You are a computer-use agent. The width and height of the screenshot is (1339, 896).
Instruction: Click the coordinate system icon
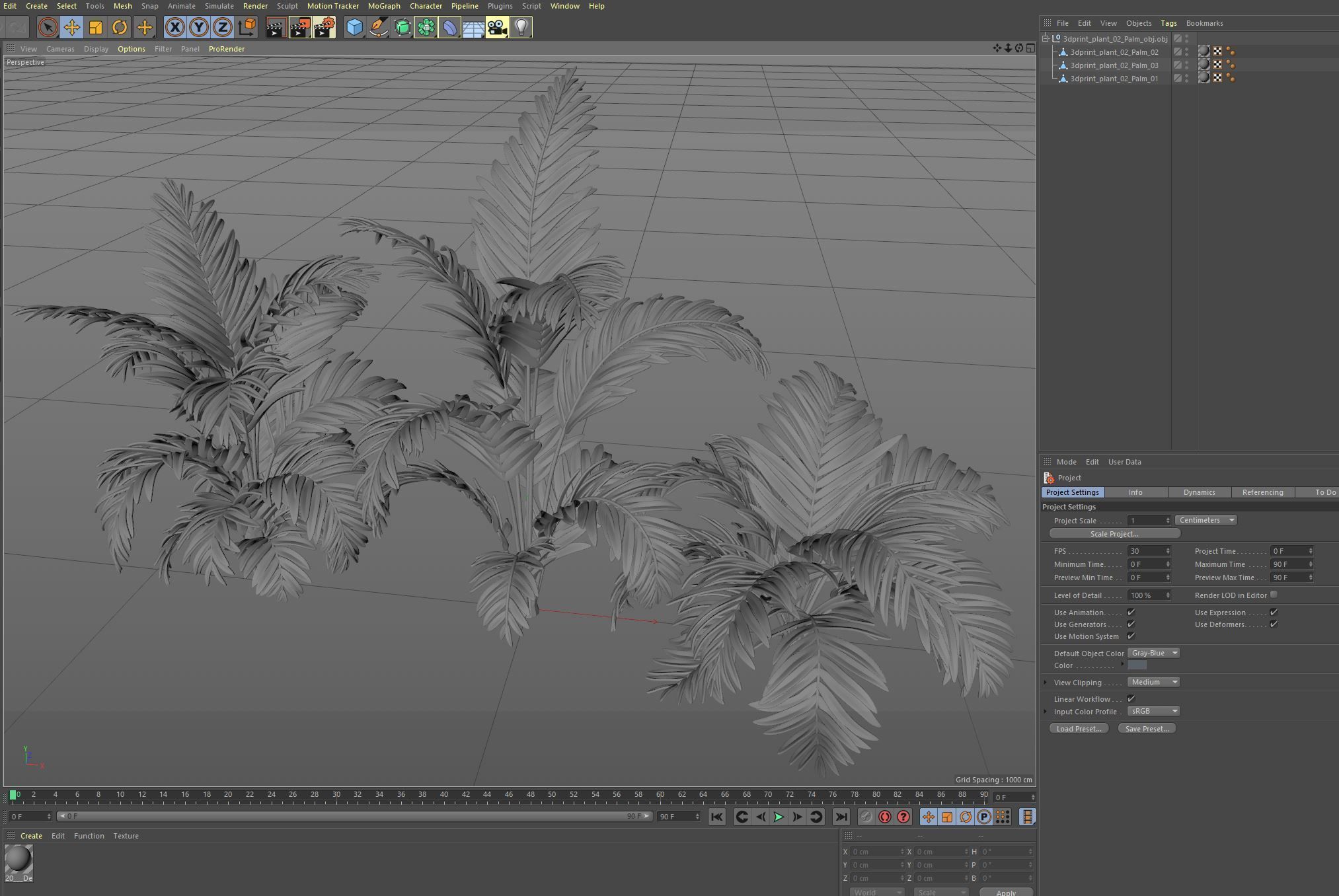point(247,27)
